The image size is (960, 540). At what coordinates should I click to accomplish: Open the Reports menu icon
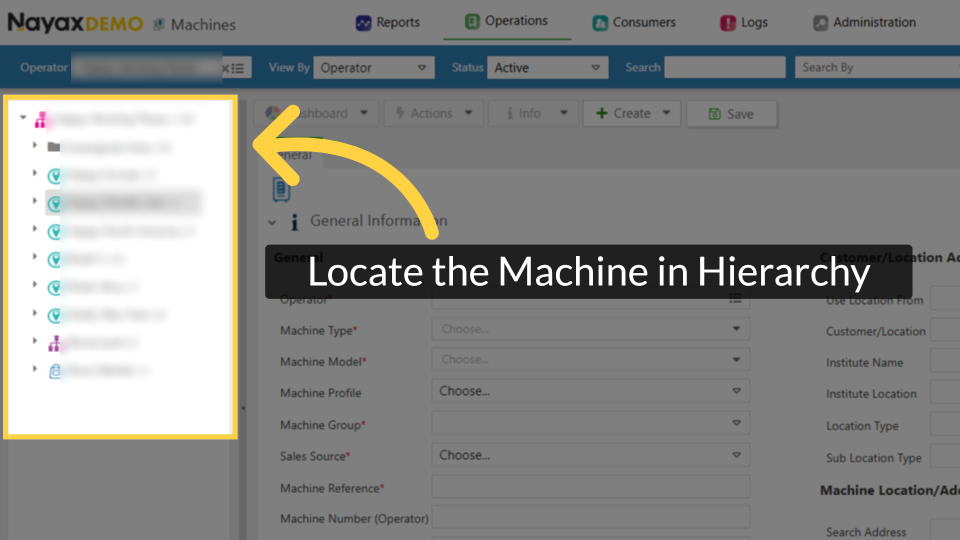(363, 23)
